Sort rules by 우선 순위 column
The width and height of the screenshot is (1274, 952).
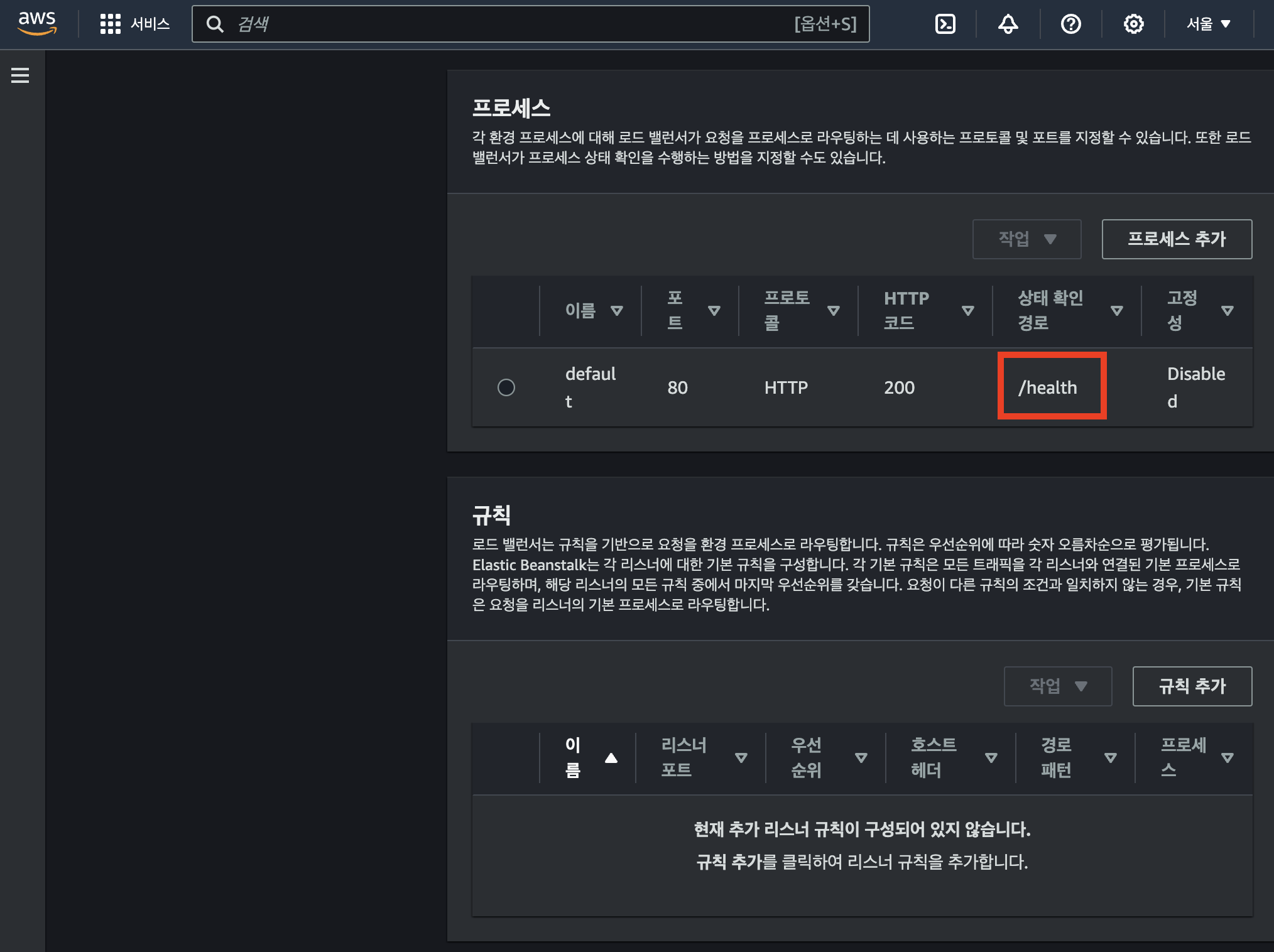point(861,758)
